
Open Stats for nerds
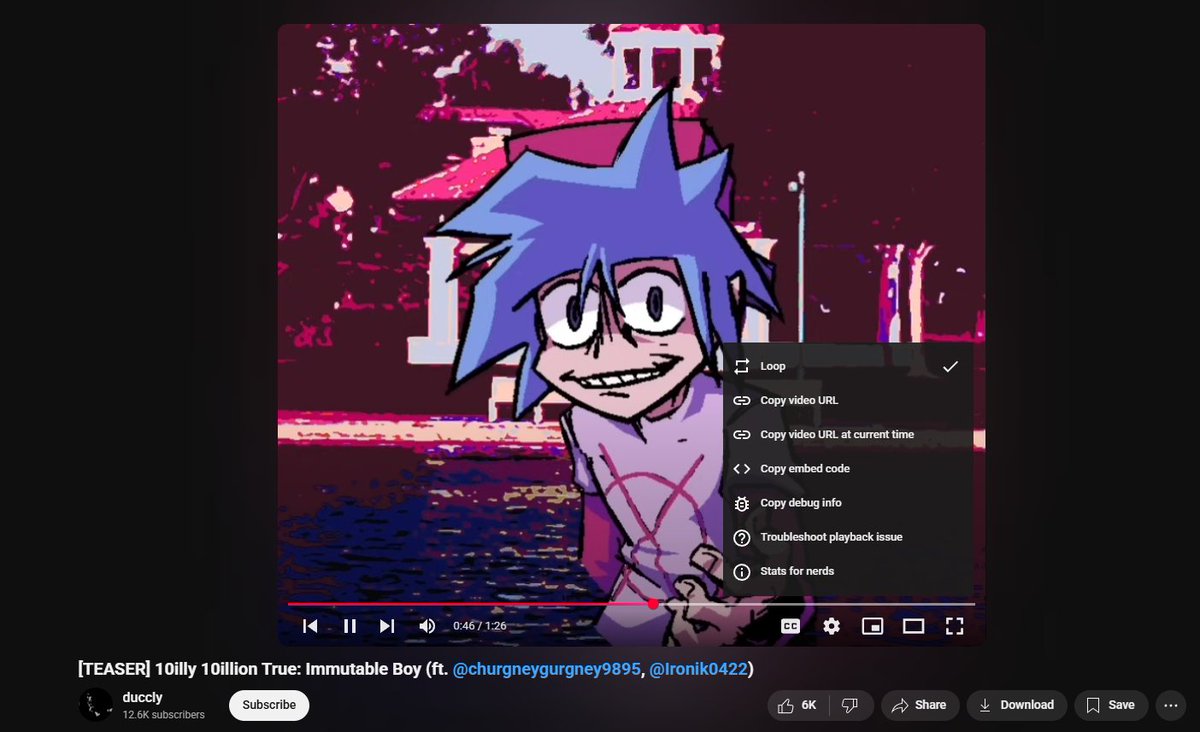848,571
